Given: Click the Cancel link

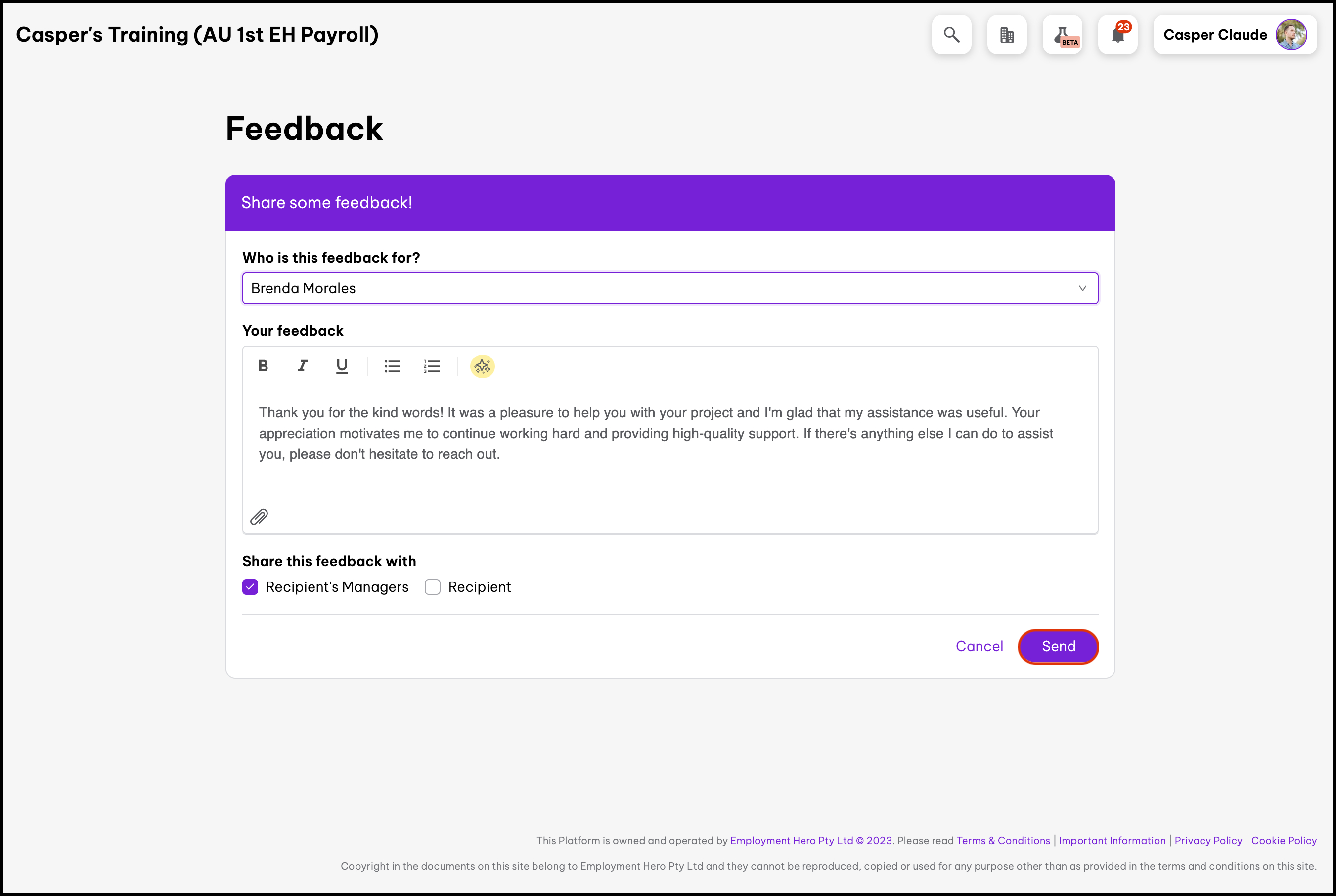Looking at the screenshot, I should tap(979, 646).
